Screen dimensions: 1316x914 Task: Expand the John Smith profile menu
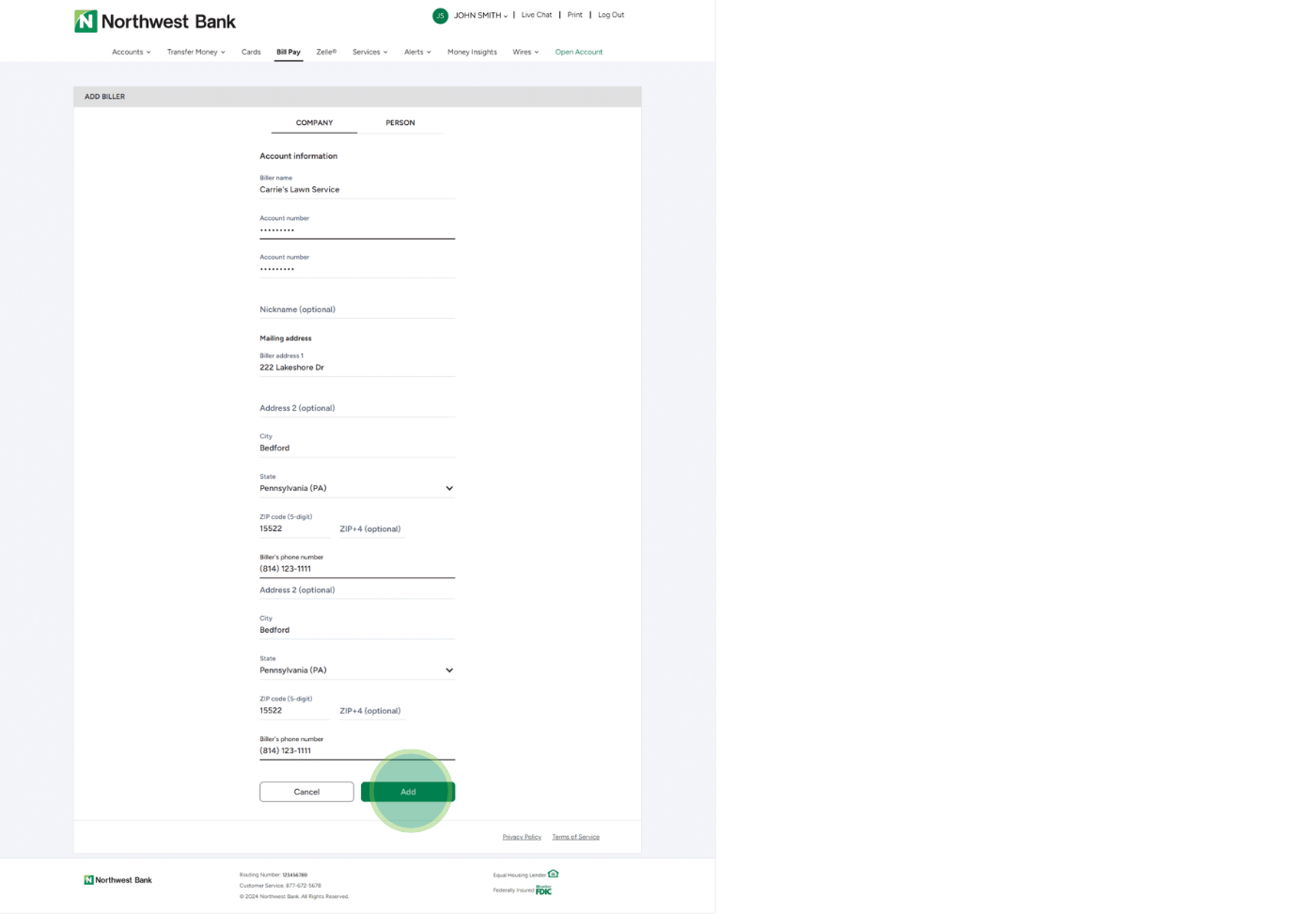480,16
